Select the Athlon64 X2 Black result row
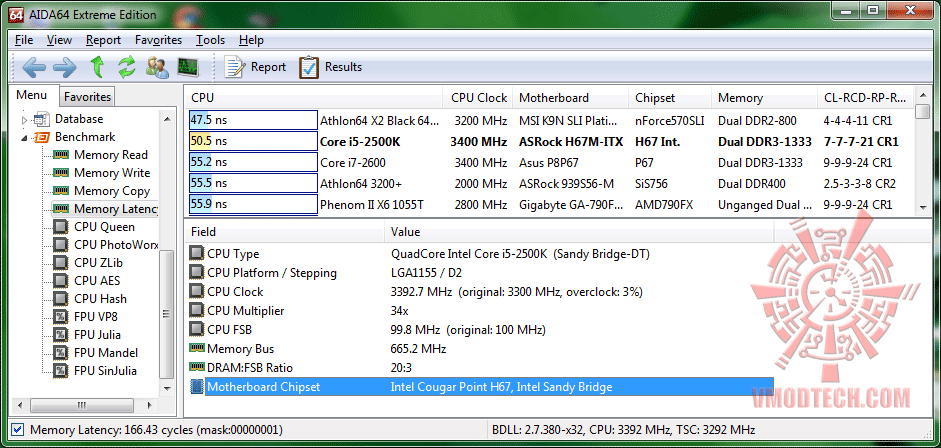The height and width of the screenshot is (448, 941). 551,121
